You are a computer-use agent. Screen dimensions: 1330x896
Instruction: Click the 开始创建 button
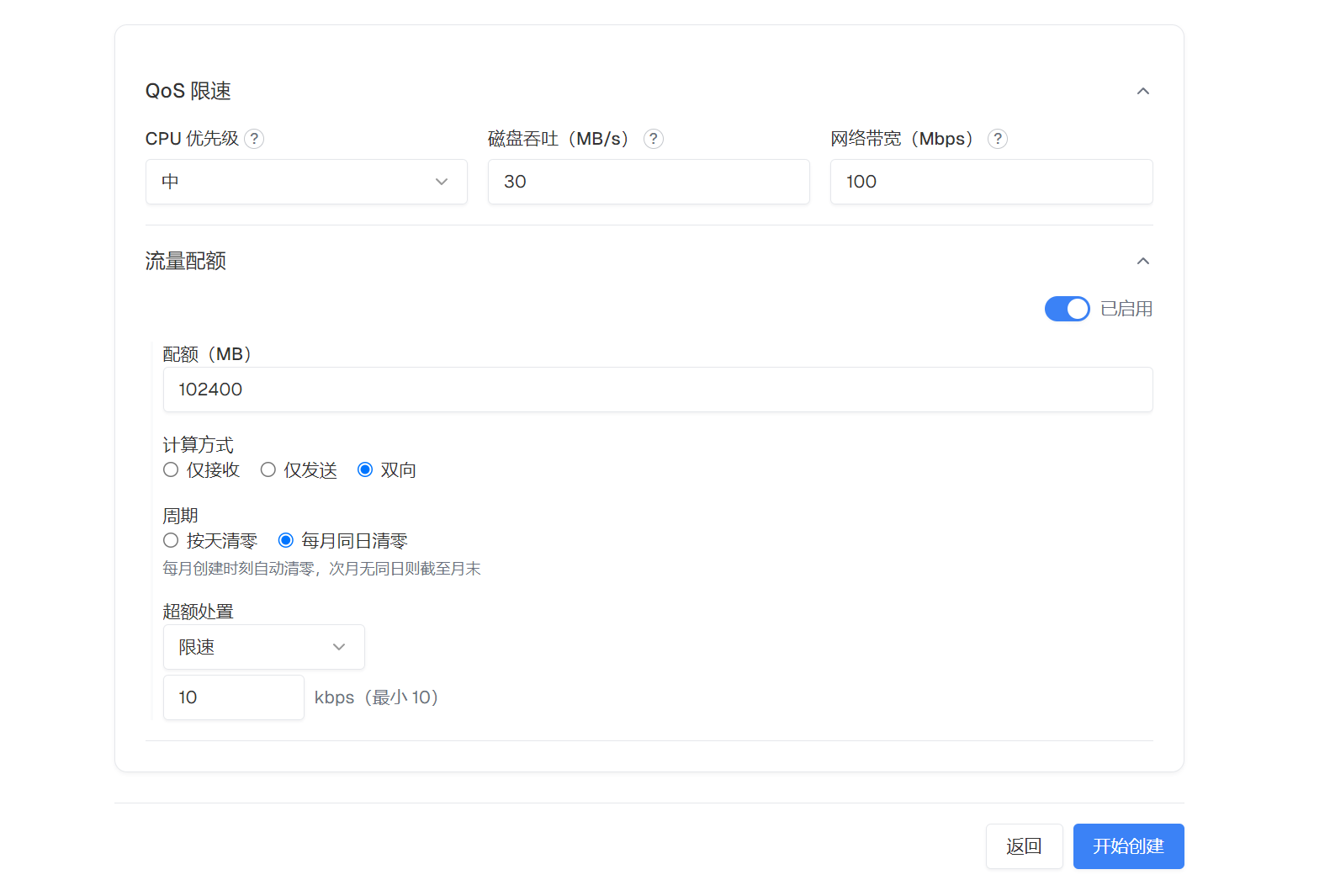(1129, 846)
